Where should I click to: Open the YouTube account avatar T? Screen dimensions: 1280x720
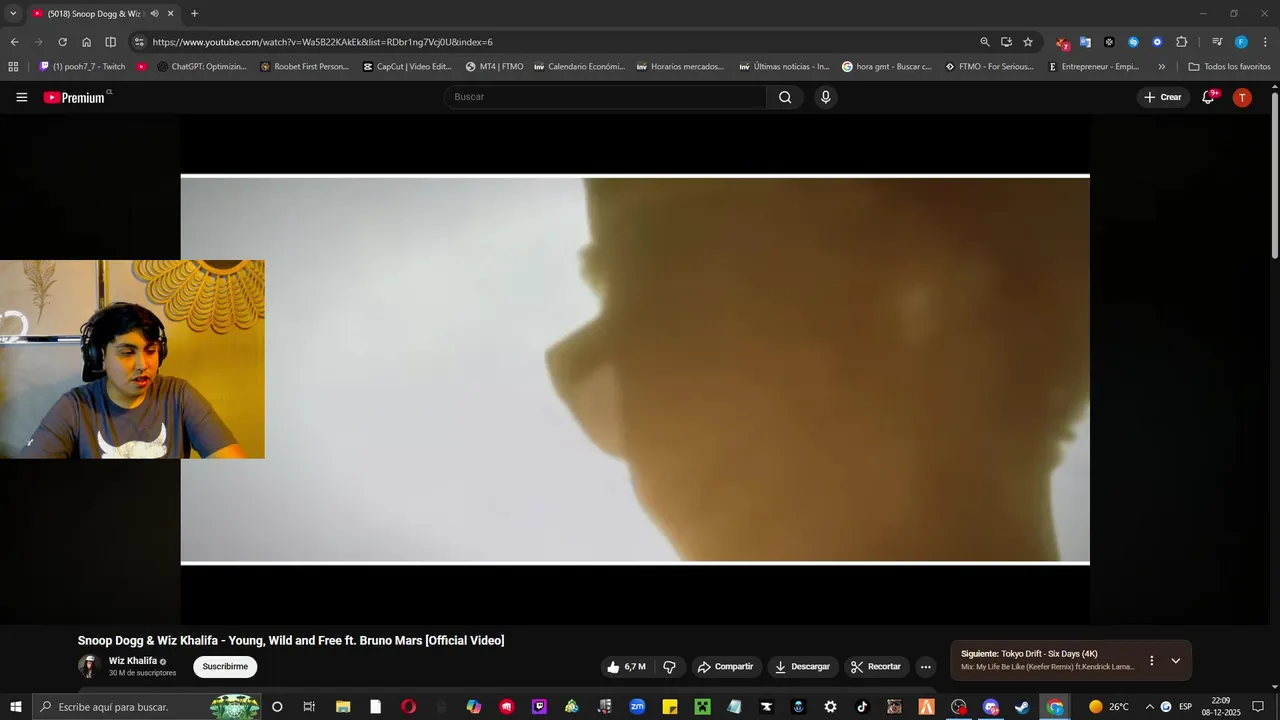pyautogui.click(x=1242, y=97)
